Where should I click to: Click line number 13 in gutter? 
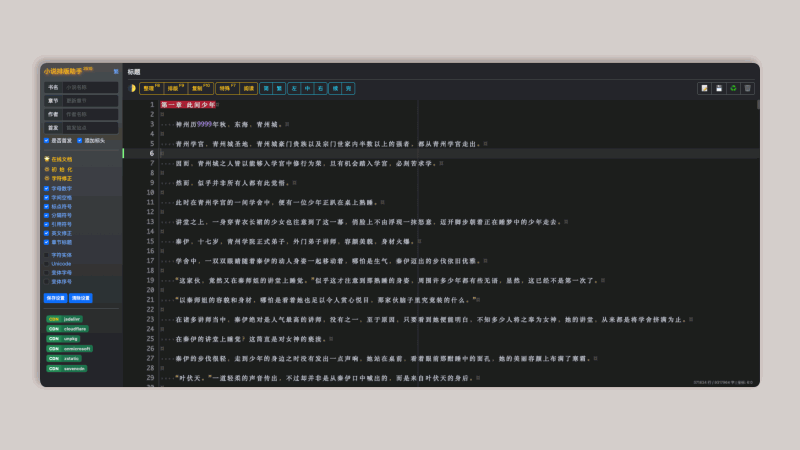tap(150, 221)
